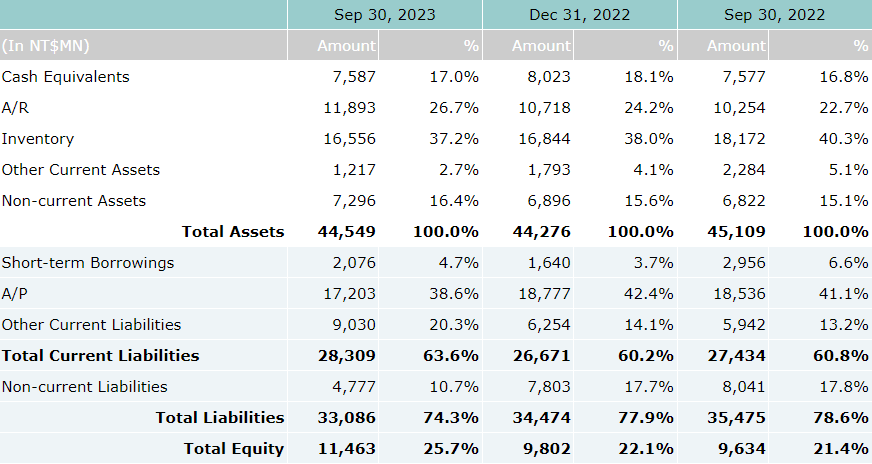This screenshot has height=464, width=872.
Task: Click the Non-current Assets row label
Action: coord(74,201)
